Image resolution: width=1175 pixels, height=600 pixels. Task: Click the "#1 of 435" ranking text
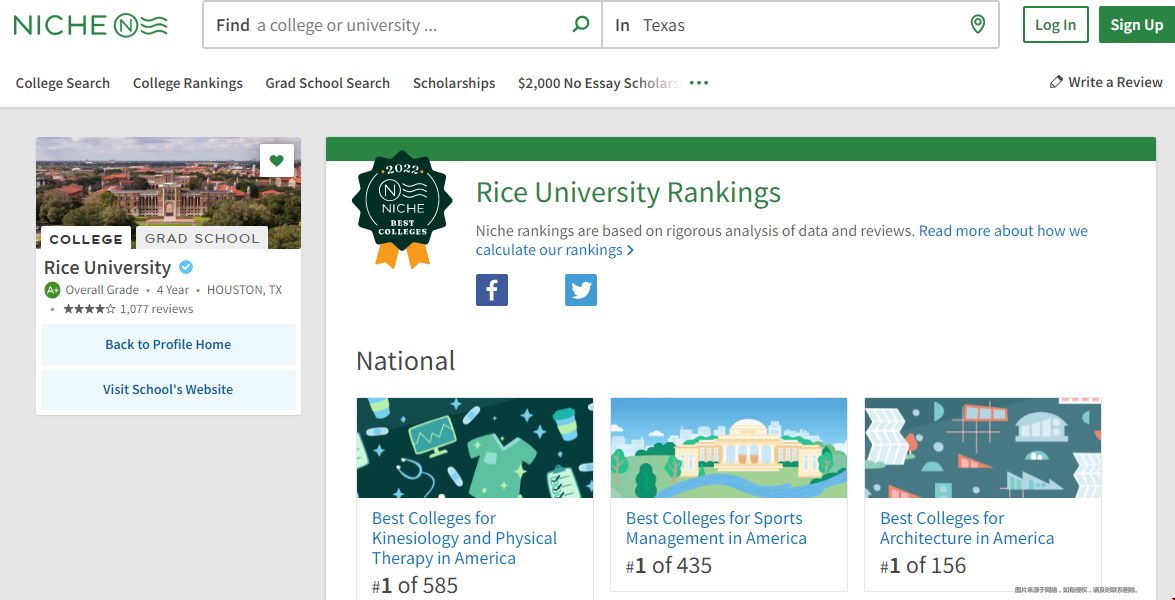point(668,565)
